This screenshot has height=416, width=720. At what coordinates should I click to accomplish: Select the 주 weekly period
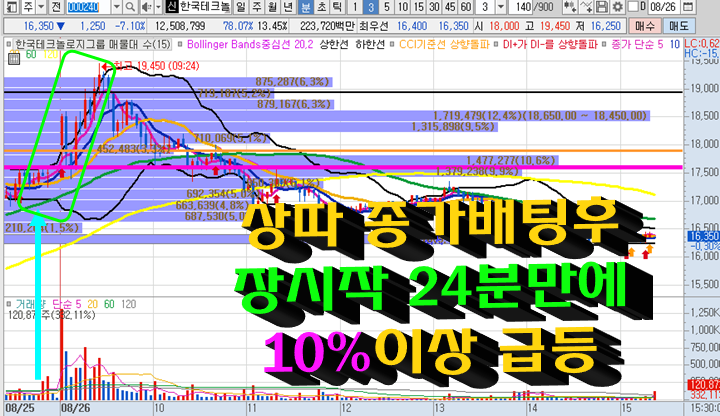click(257, 7)
